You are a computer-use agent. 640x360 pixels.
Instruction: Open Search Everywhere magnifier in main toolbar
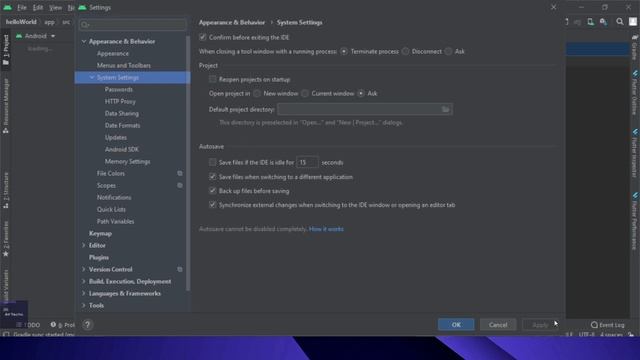pyautogui.click(x=620, y=22)
